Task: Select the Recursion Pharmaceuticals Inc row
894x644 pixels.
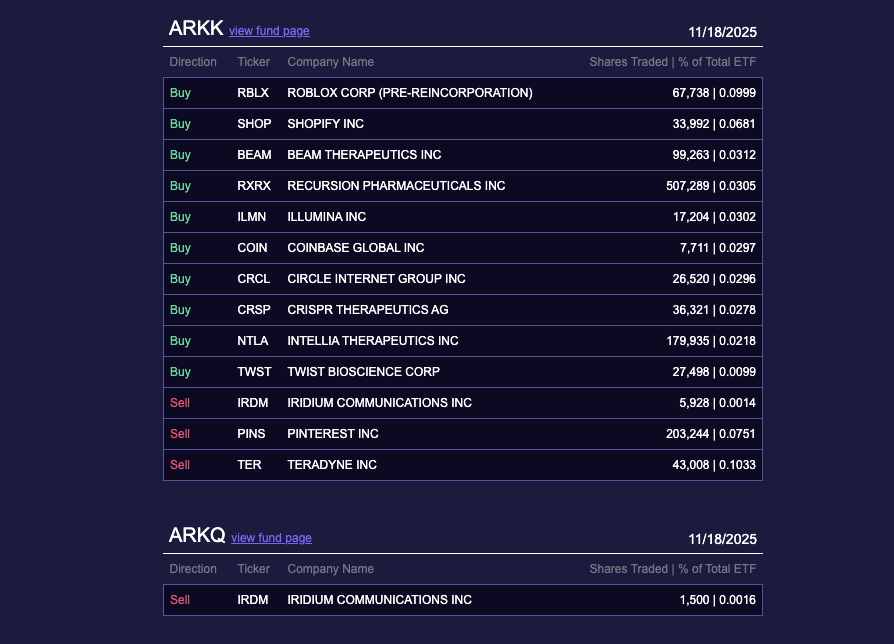Action: pyautogui.click(x=396, y=186)
